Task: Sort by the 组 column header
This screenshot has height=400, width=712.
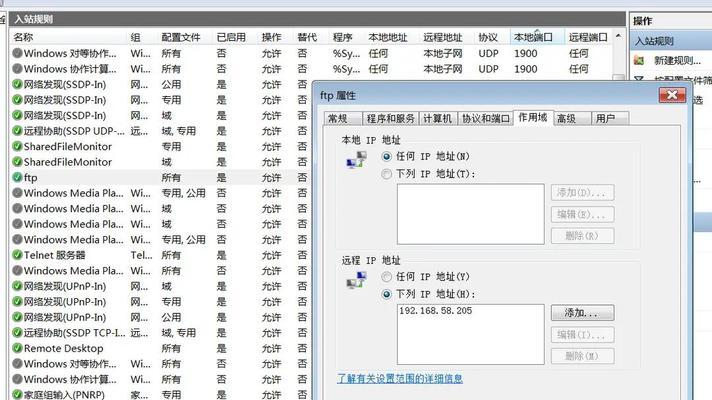Action: pyautogui.click(x=142, y=37)
